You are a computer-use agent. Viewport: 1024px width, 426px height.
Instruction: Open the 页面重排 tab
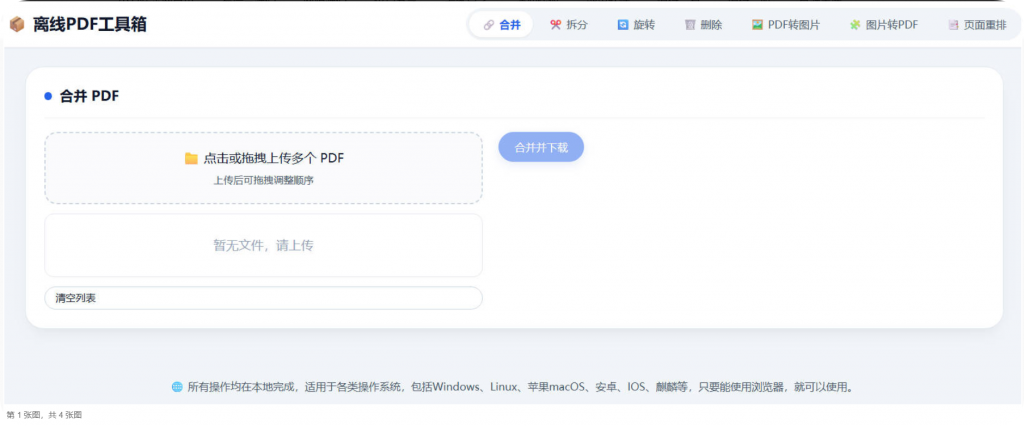click(x=978, y=25)
